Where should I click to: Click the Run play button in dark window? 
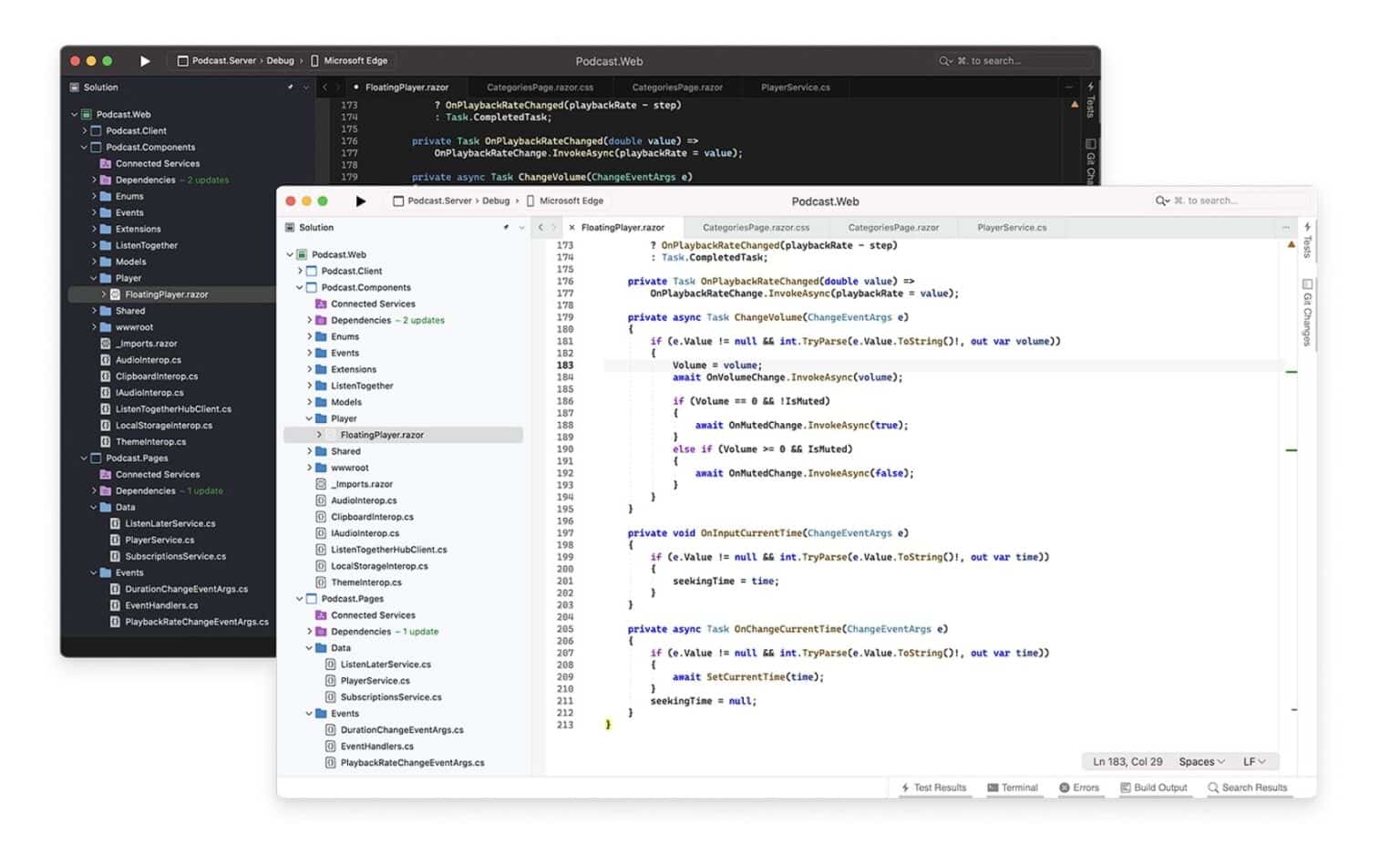pos(145,61)
